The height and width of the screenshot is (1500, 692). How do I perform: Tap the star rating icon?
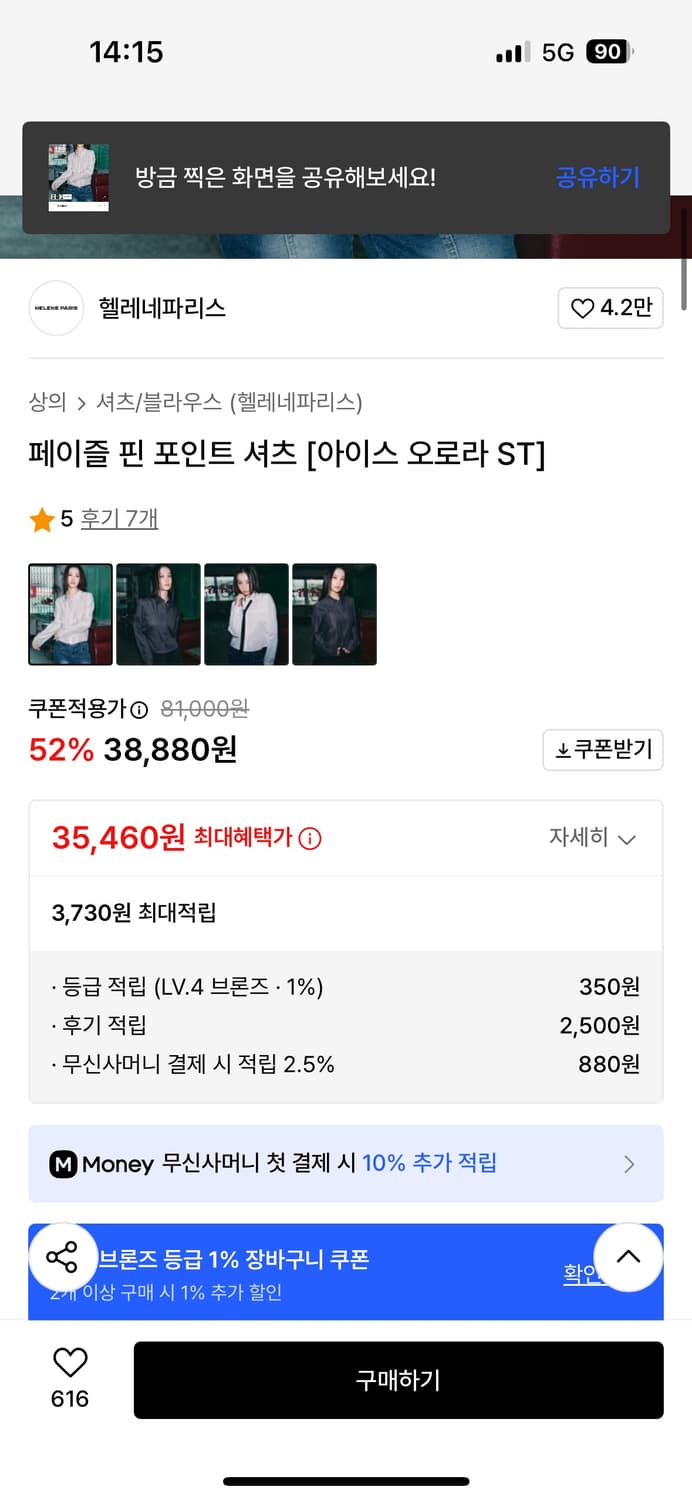click(41, 518)
